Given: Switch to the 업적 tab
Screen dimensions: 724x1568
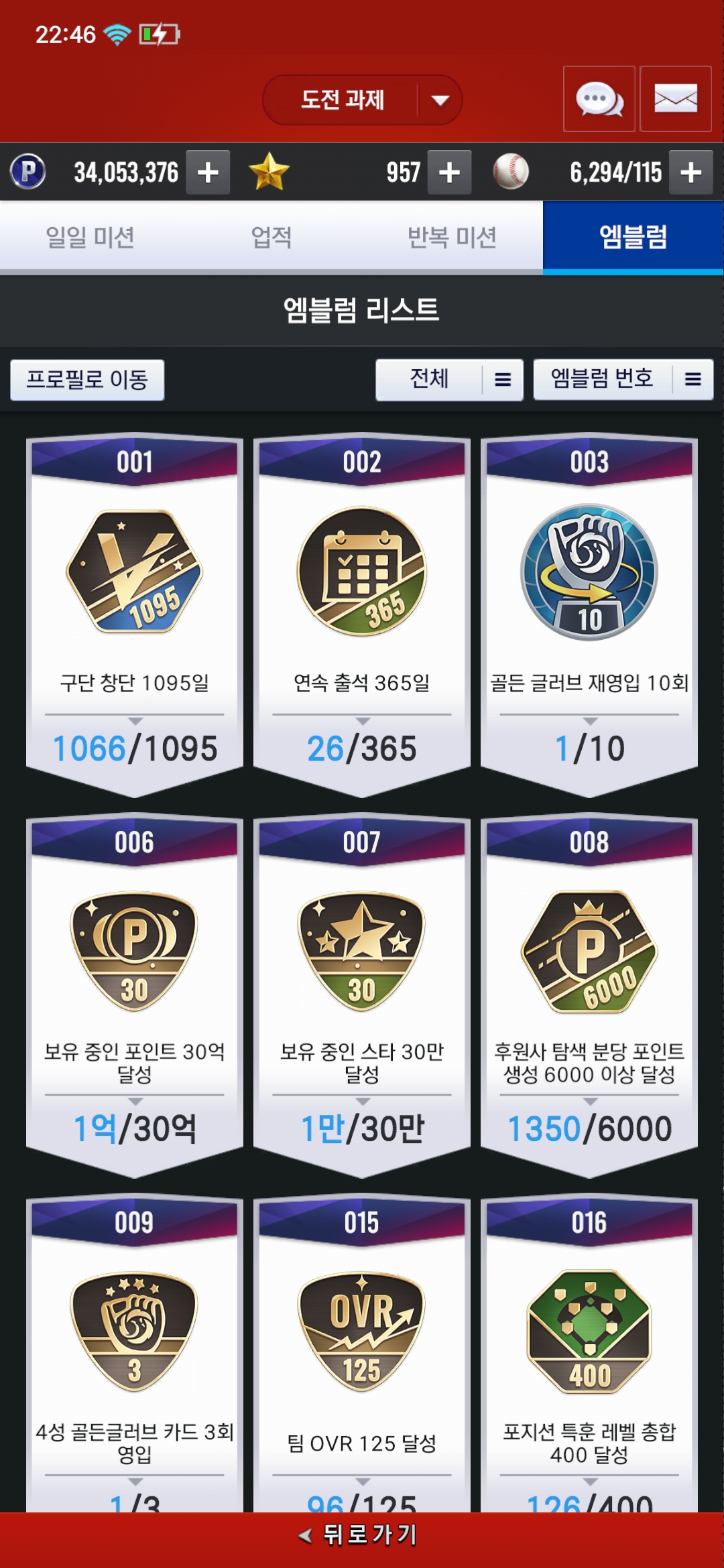Looking at the screenshot, I should (271, 237).
